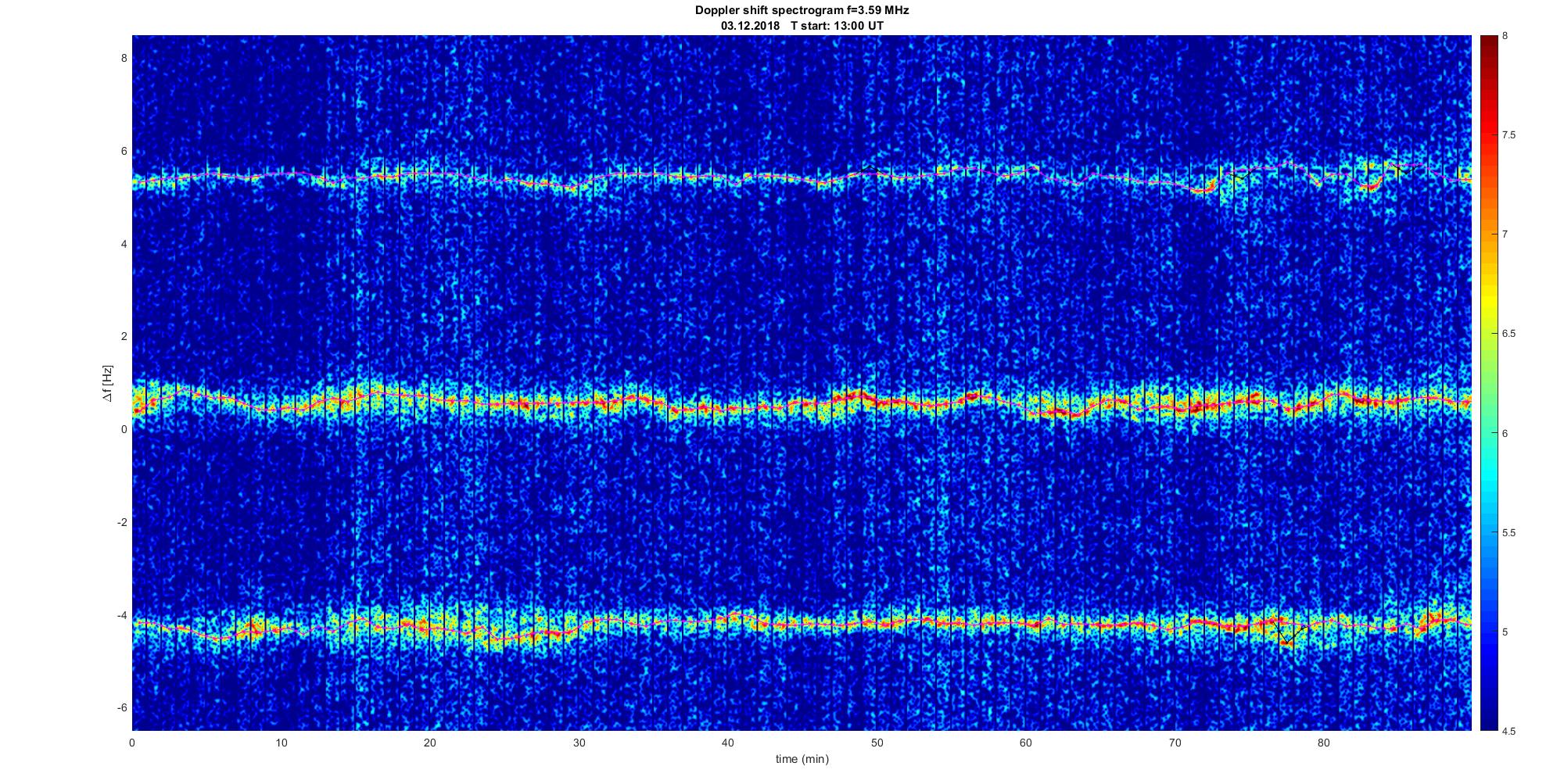The image size is (1564, 784).
Task: Click the x-axis tick label '10'
Action: (281, 743)
